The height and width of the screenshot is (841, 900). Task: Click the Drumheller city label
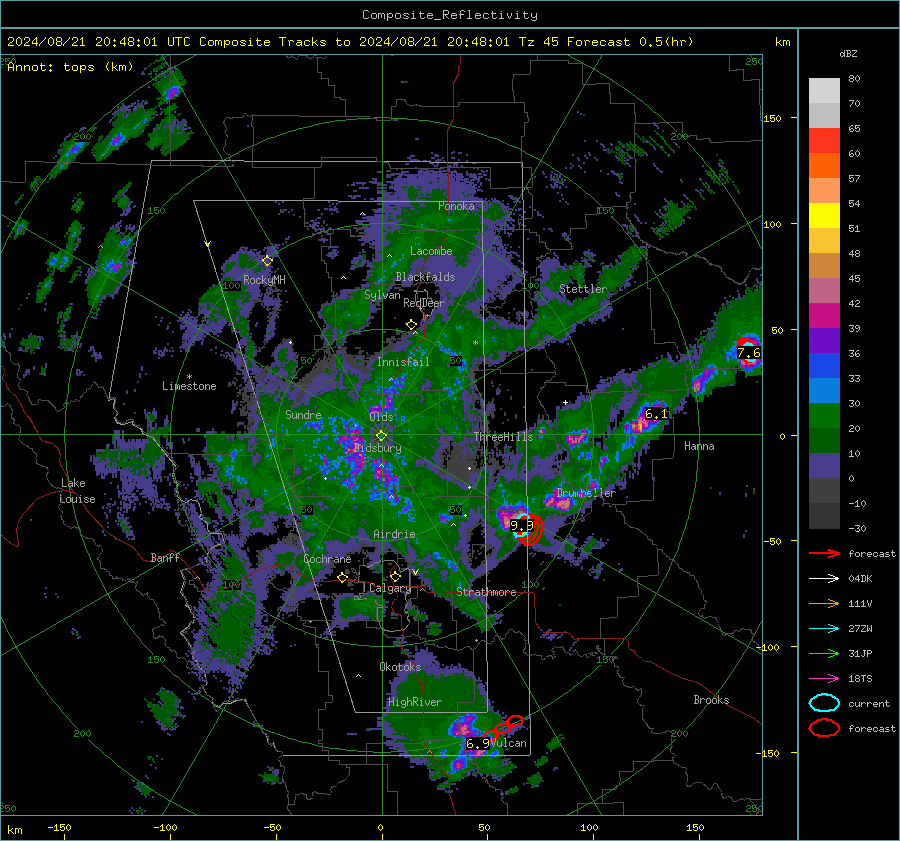click(586, 493)
